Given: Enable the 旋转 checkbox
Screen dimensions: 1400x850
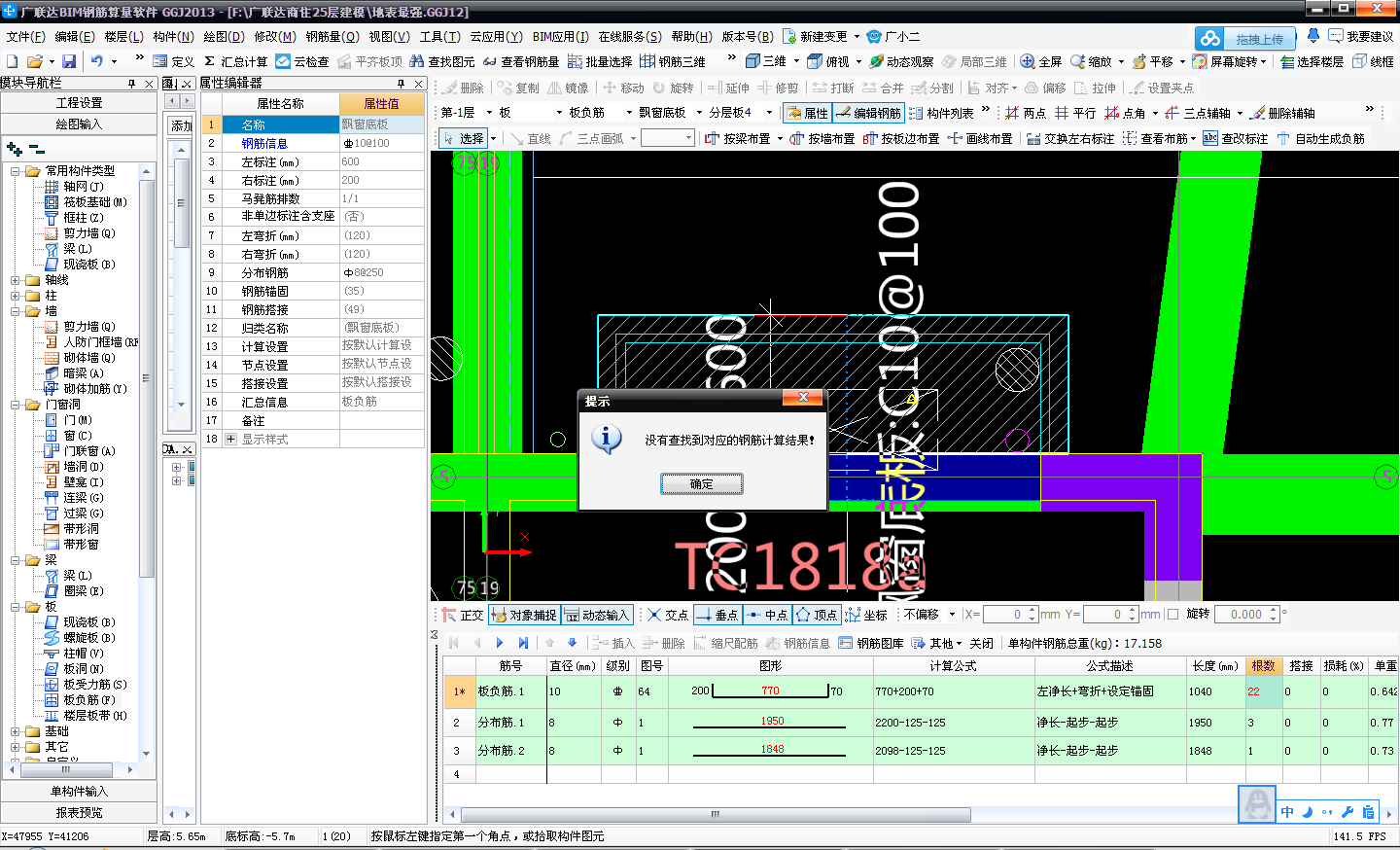Looking at the screenshot, I should click(1172, 615).
